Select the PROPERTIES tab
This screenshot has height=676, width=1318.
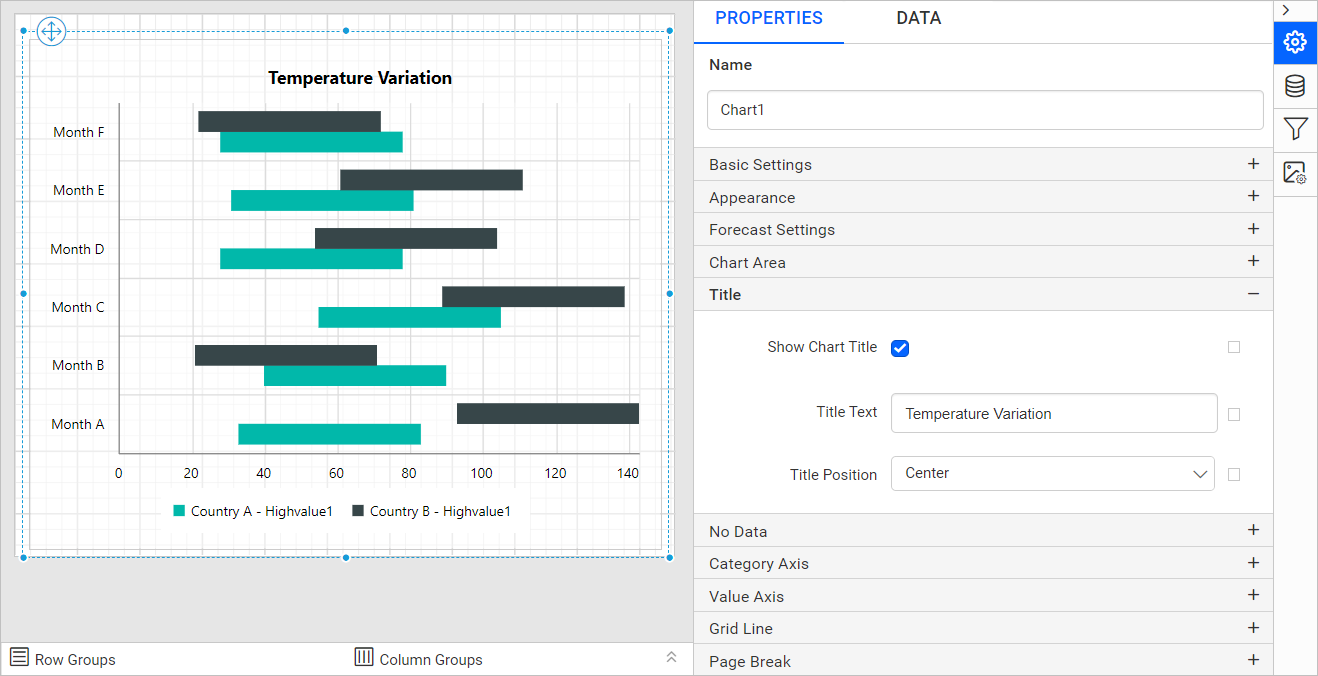[x=769, y=18]
